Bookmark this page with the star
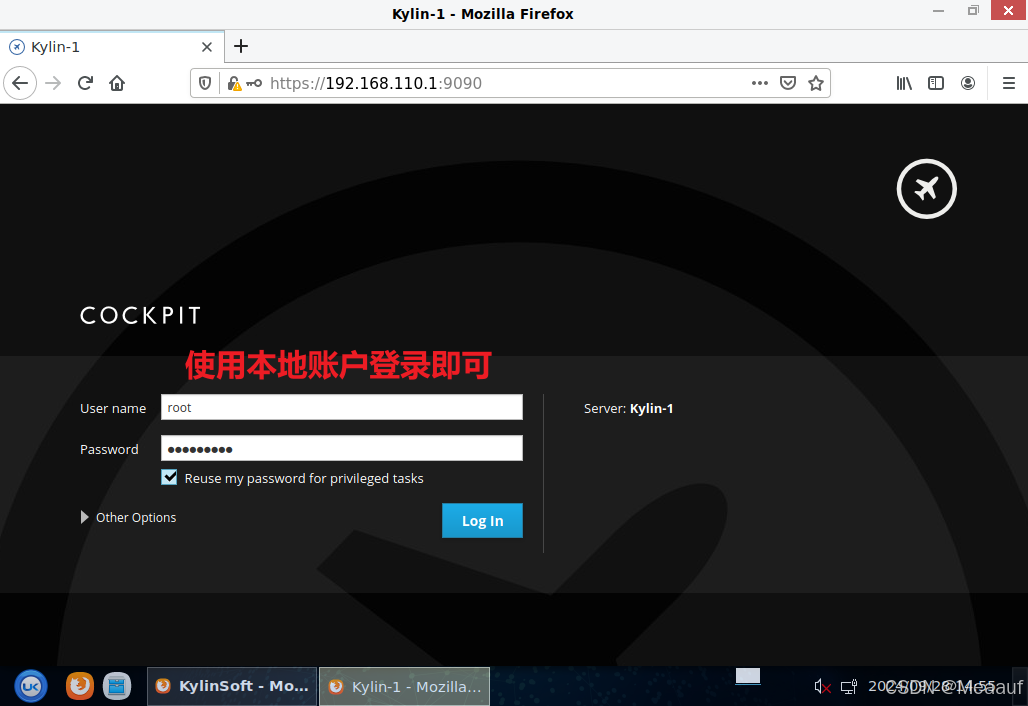 816,83
